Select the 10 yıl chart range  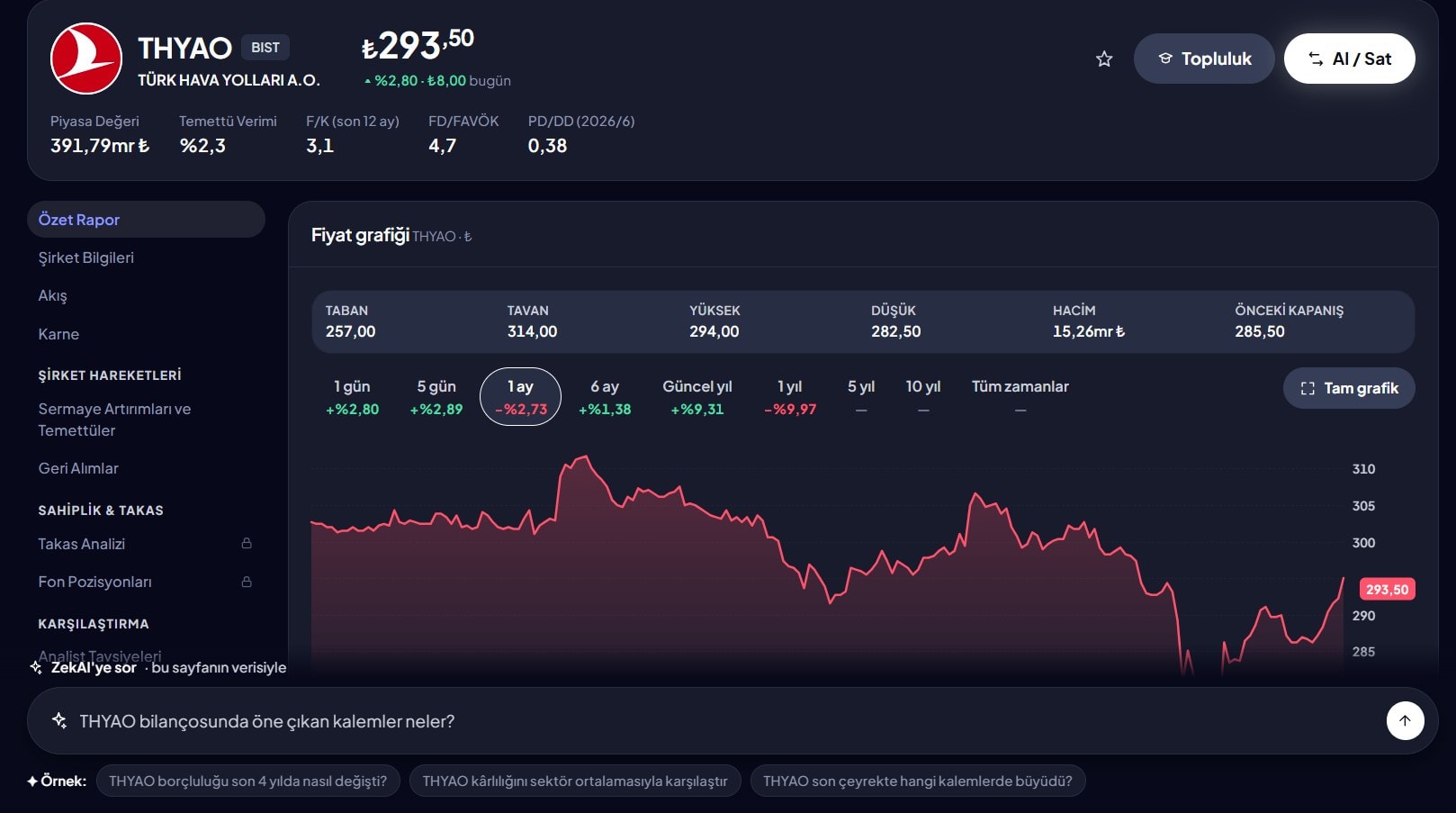923,397
